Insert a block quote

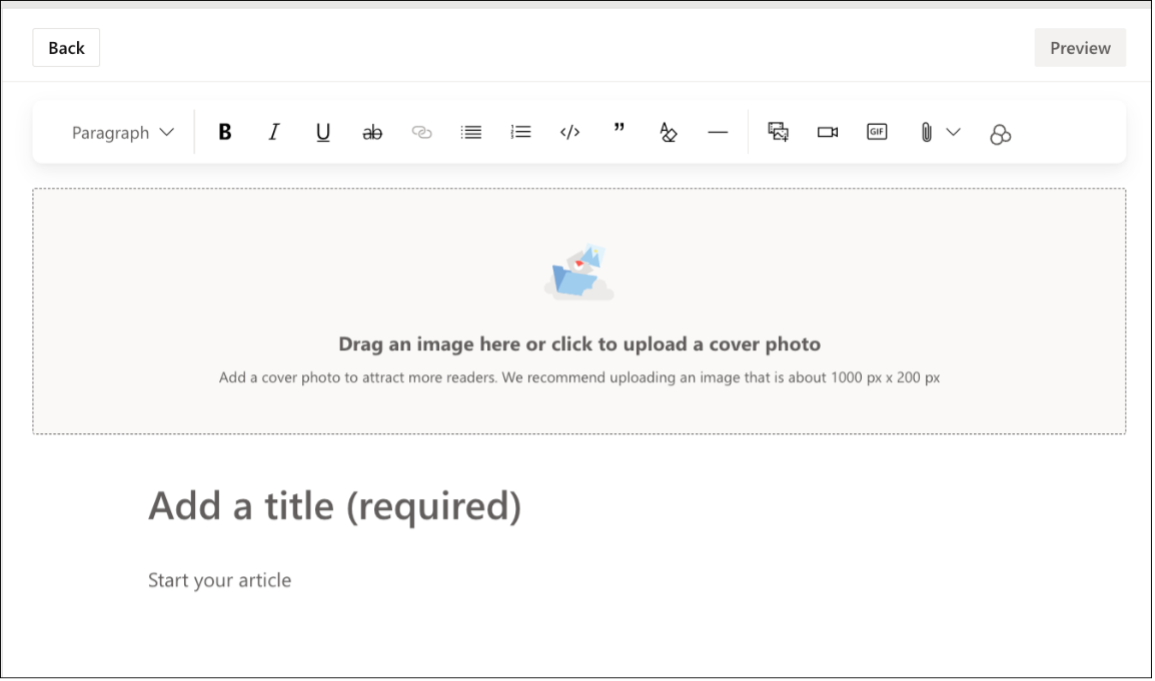(x=618, y=131)
